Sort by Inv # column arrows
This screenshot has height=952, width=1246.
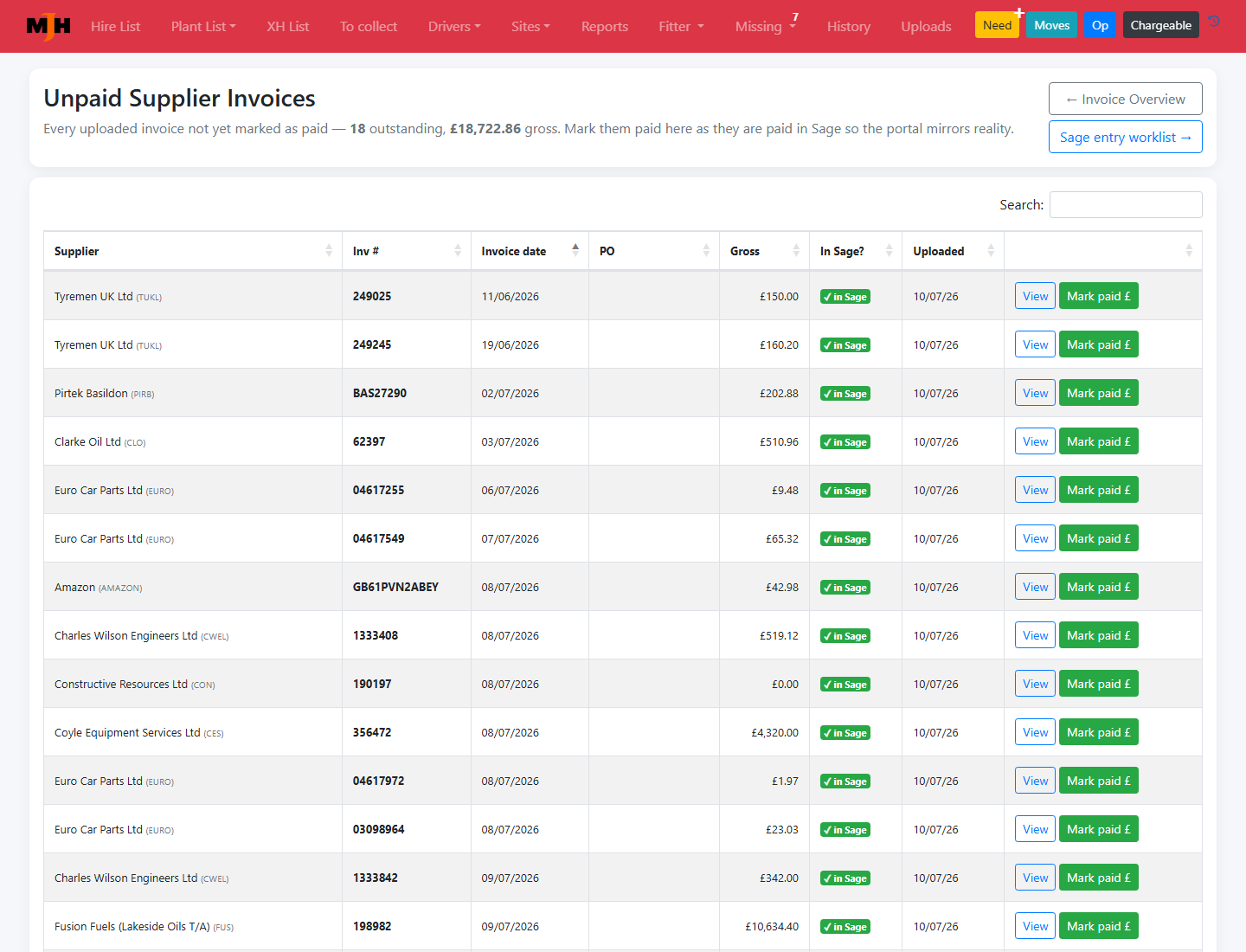point(458,251)
